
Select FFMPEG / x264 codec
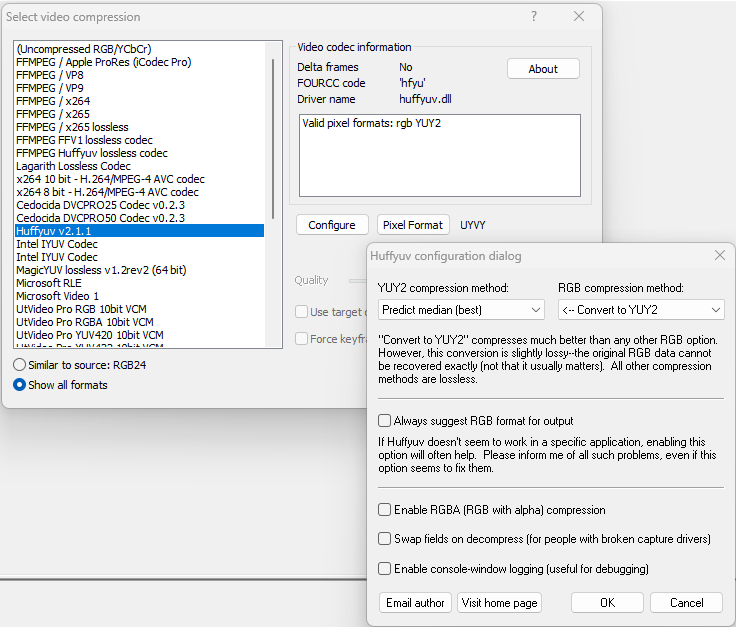point(139,101)
